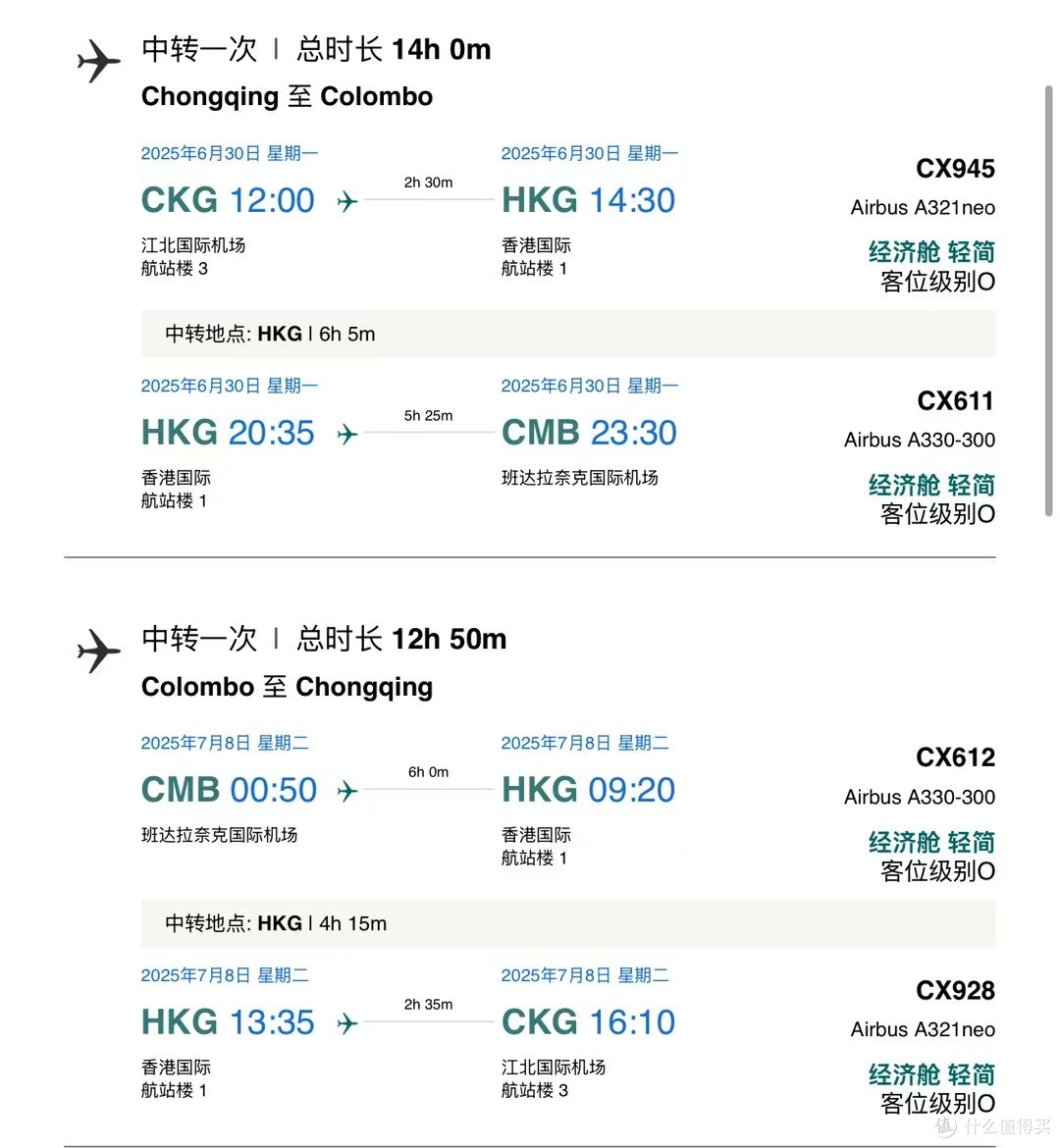
Task: Click the flight icon beside CMB 00:50
Action: tap(345, 790)
